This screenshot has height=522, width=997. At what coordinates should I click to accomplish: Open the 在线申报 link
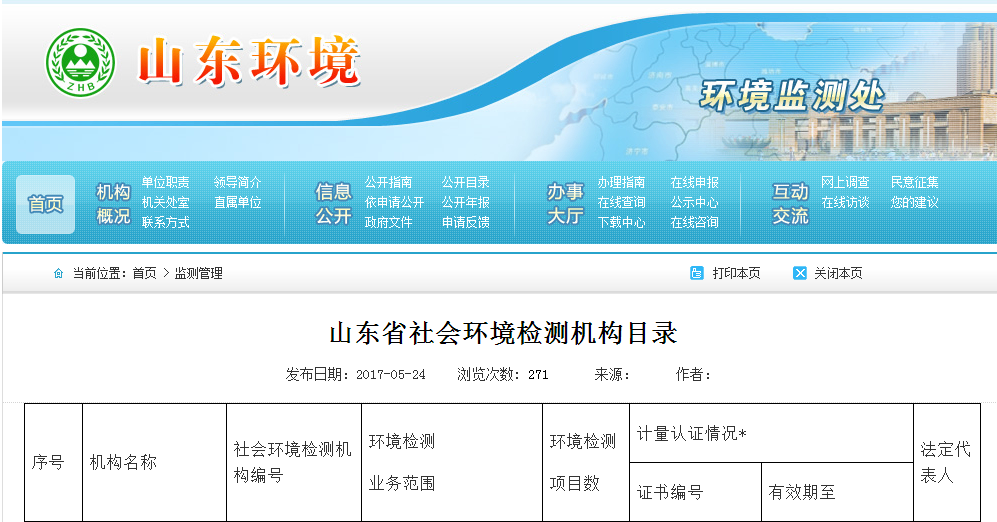tap(694, 182)
